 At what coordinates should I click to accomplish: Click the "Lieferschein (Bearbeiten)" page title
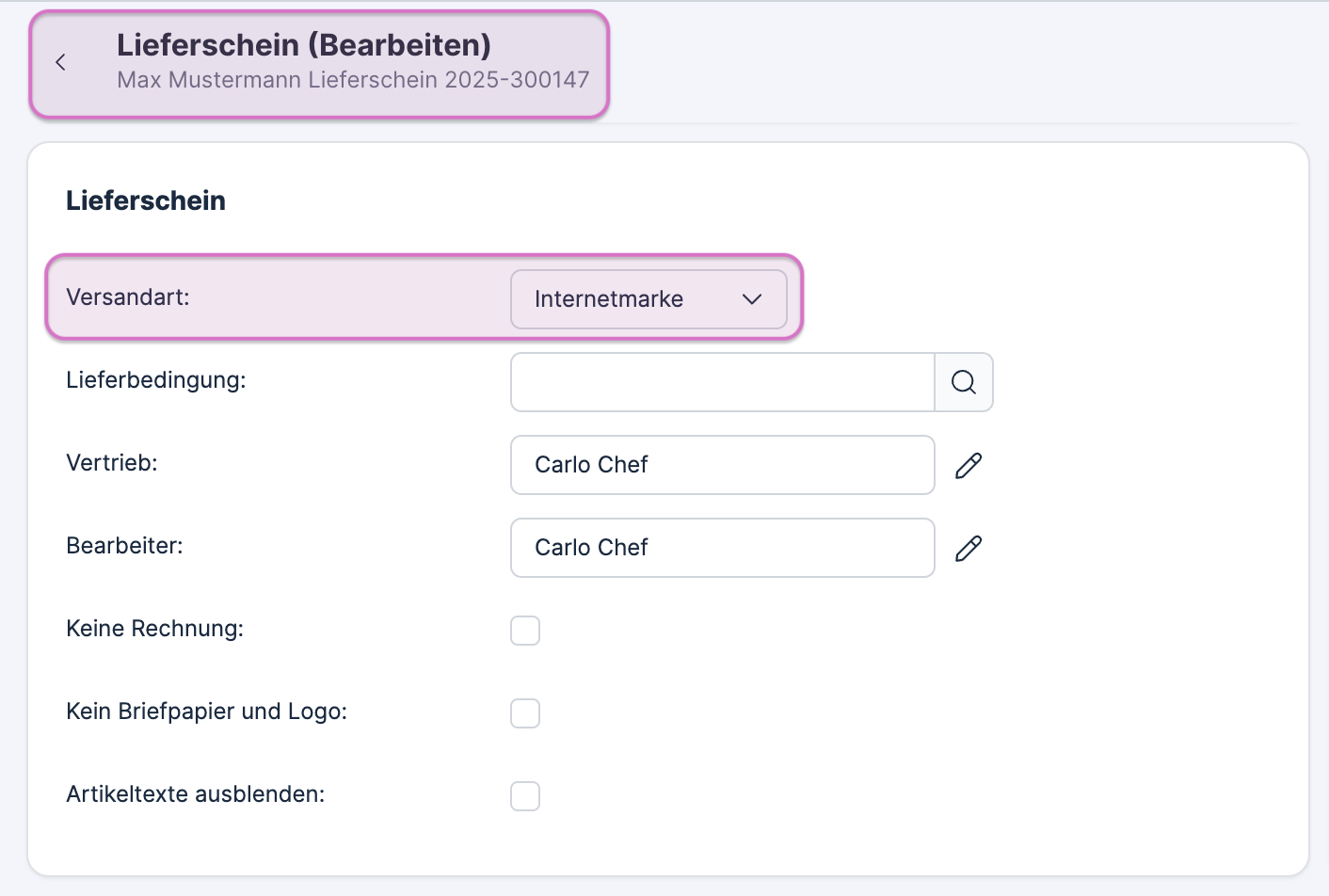(303, 44)
